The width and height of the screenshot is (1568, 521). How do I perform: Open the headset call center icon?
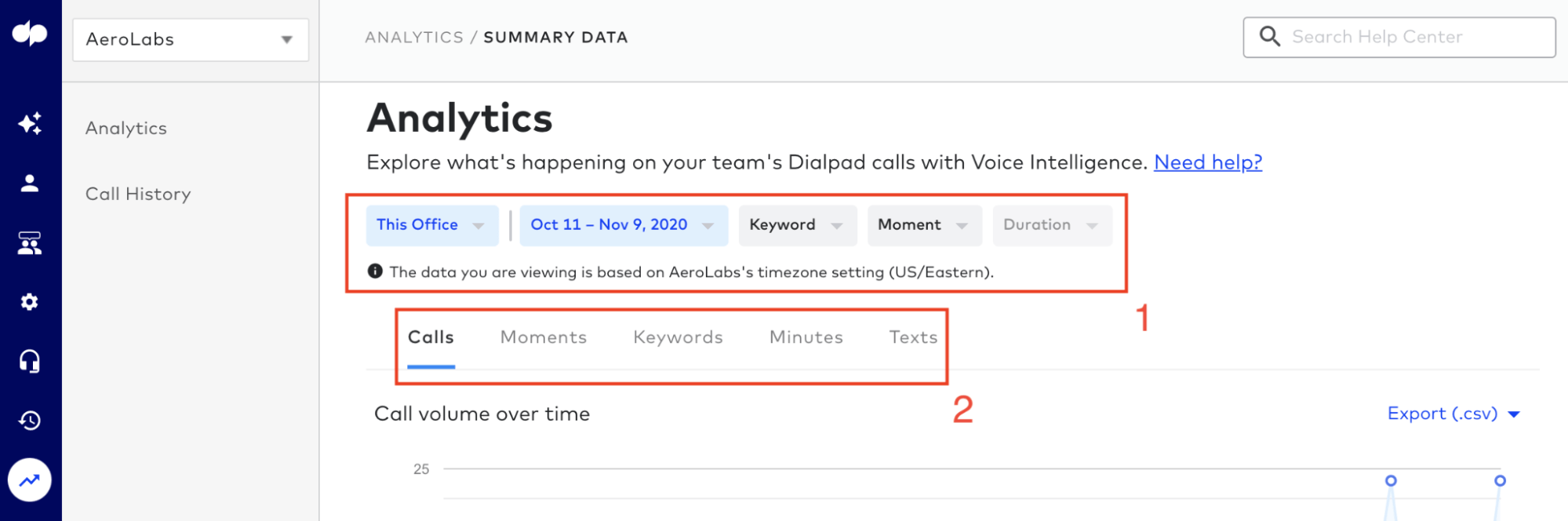click(30, 361)
